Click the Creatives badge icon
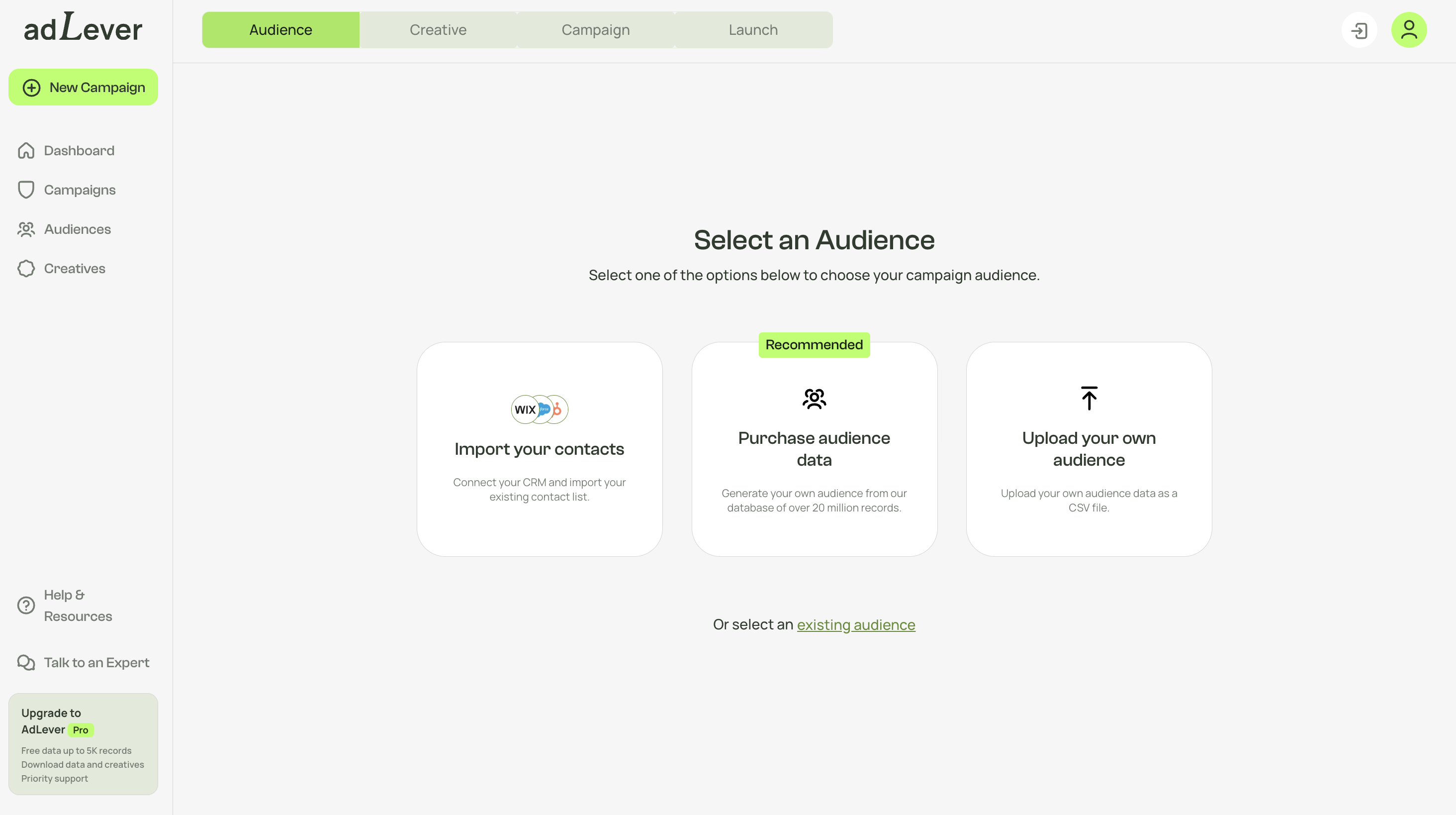The height and width of the screenshot is (815, 1456). [x=26, y=269]
